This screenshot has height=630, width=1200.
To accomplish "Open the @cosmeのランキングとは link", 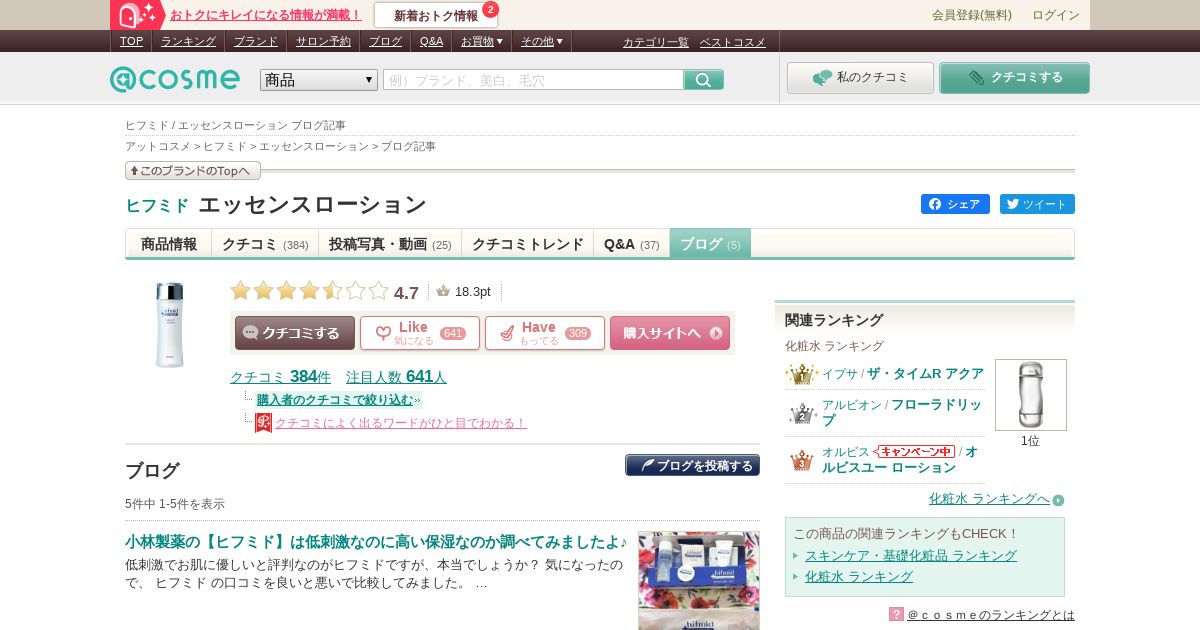I will tap(991, 614).
